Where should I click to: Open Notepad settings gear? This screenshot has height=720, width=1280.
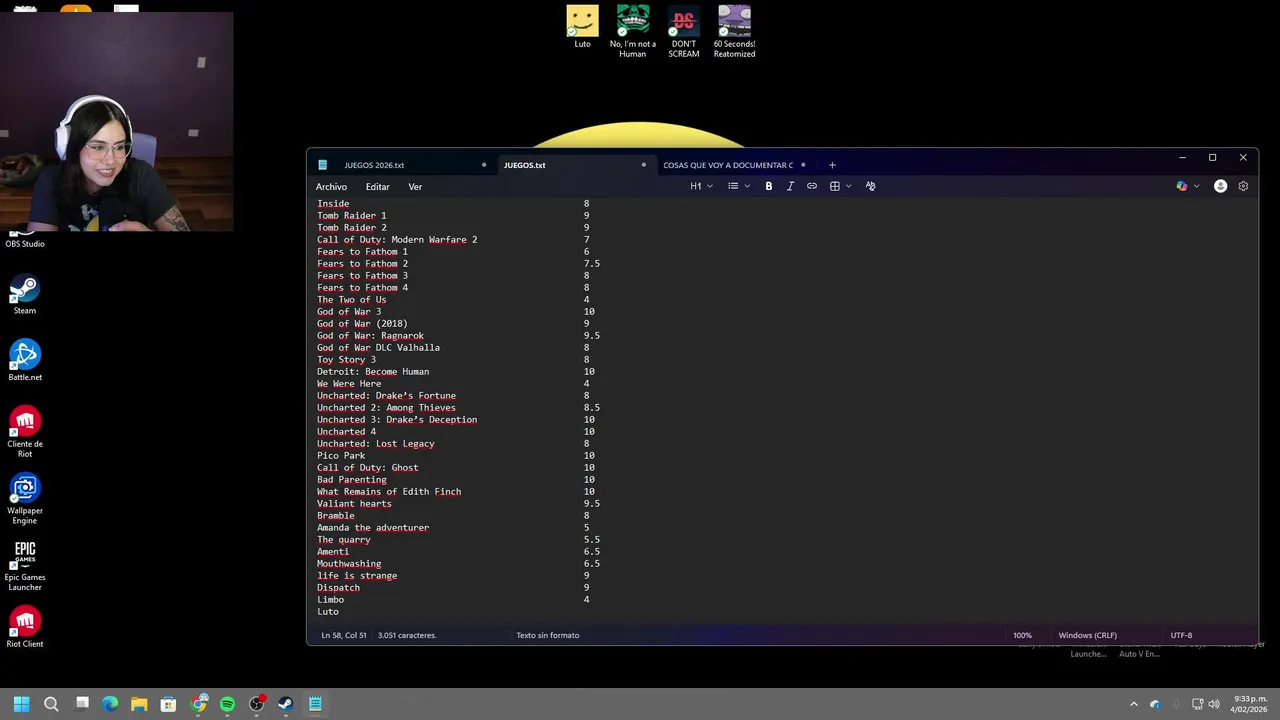(x=1243, y=186)
